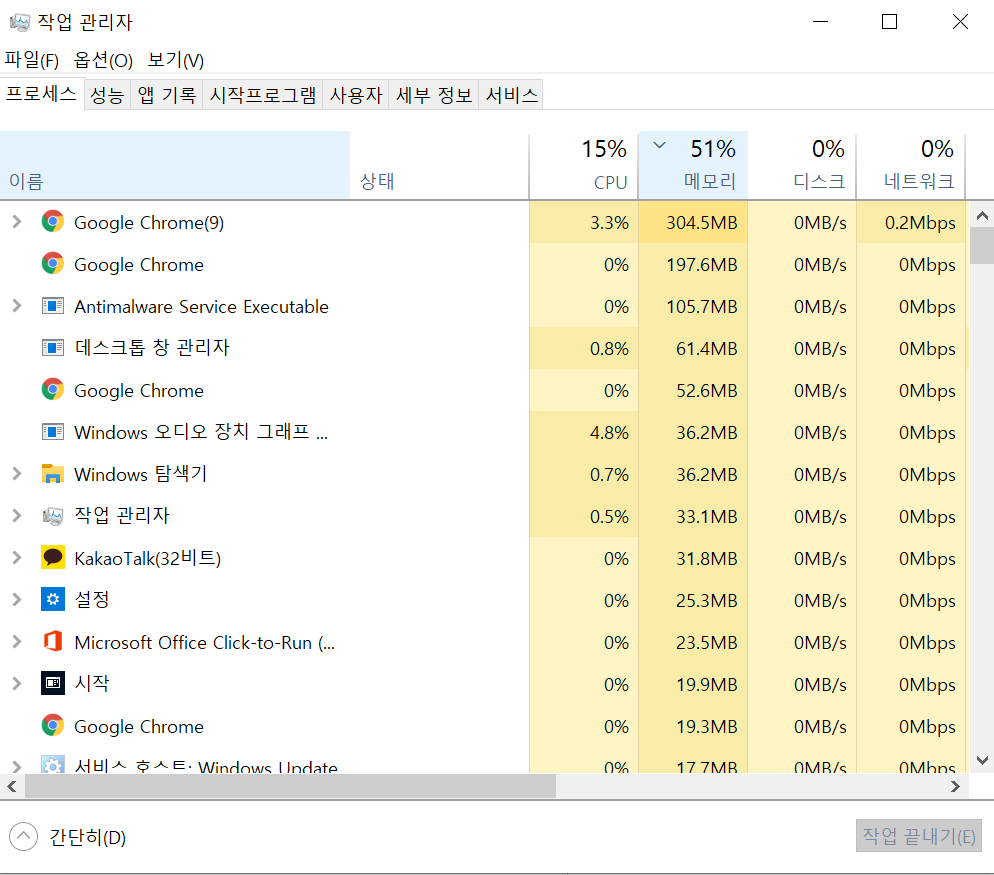Open the 파일(F) menu
The height and width of the screenshot is (875, 994).
(x=32, y=60)
